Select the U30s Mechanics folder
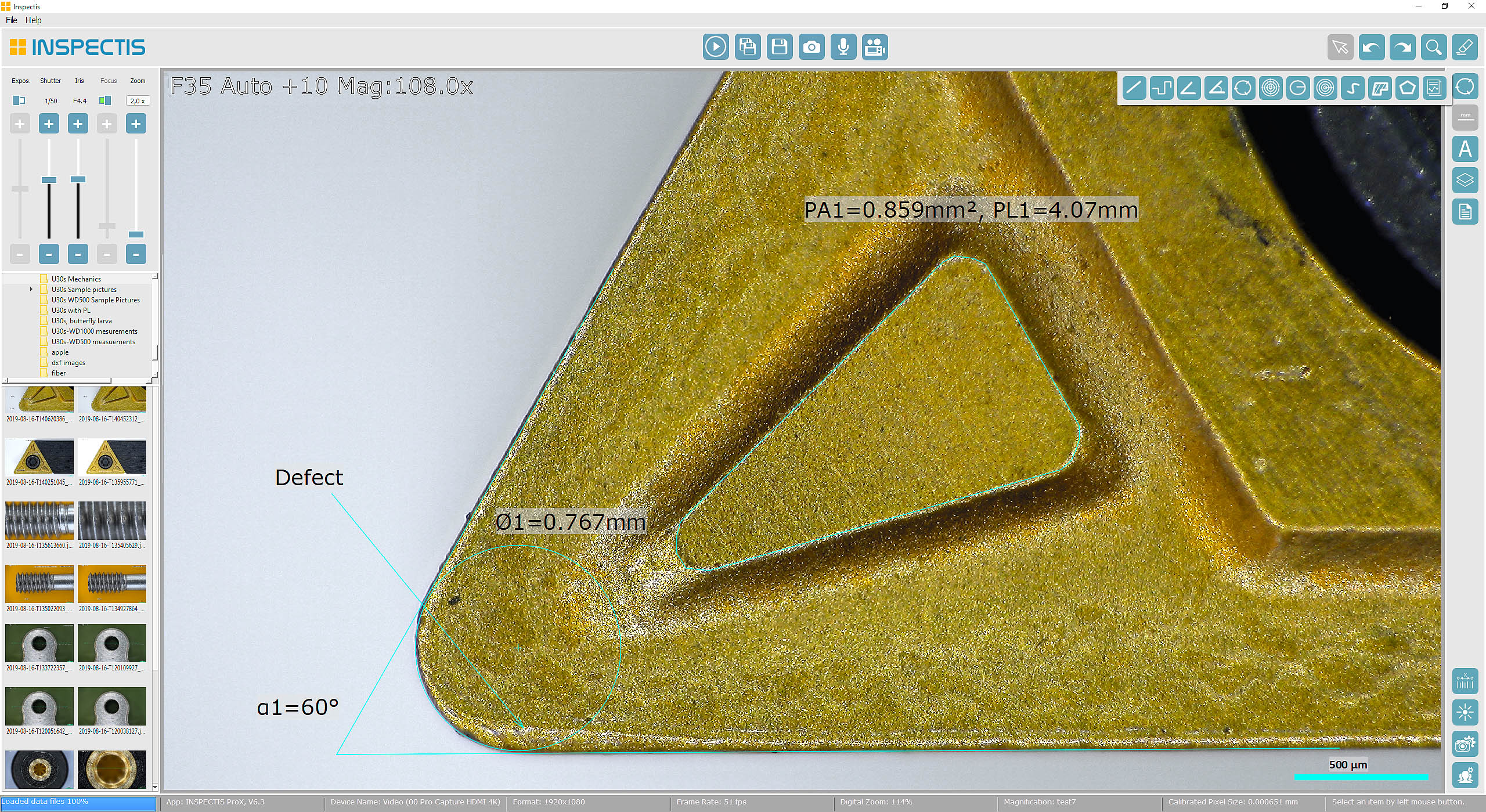The width and height of the screenshot is (1486, 812). pos(76,279)
